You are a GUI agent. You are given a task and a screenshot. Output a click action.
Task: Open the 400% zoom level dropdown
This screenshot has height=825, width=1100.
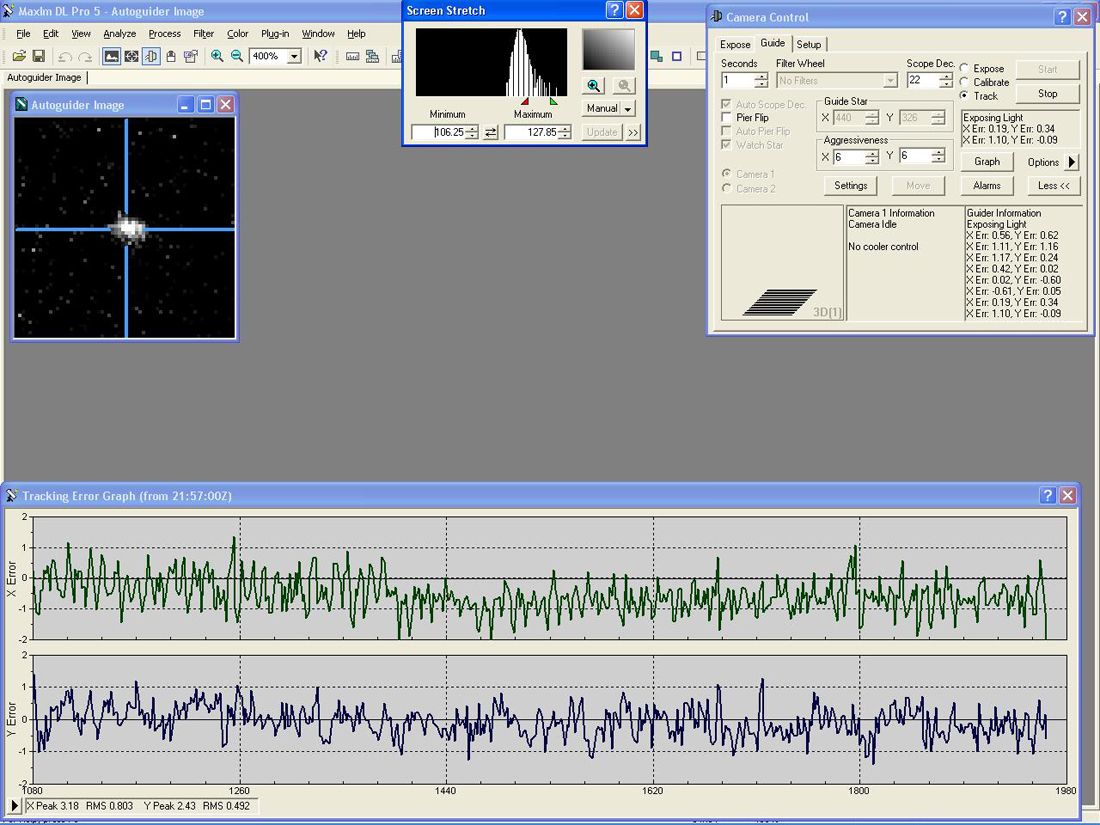(294, 57)
